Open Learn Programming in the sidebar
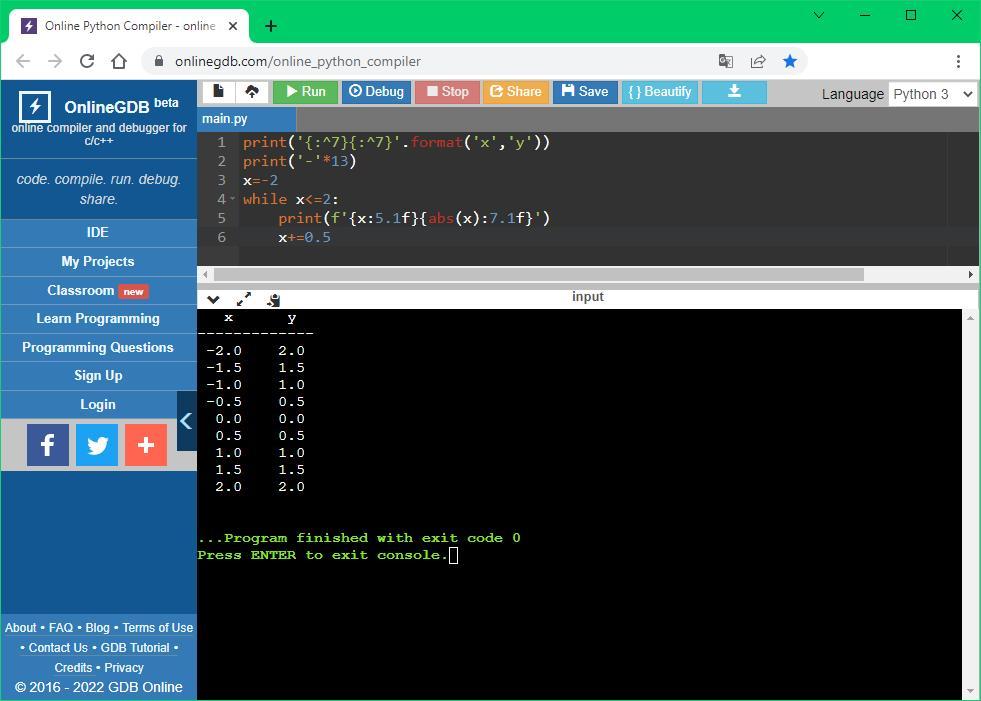This screenshot has width=981, height=701. [x=98, y=319]
